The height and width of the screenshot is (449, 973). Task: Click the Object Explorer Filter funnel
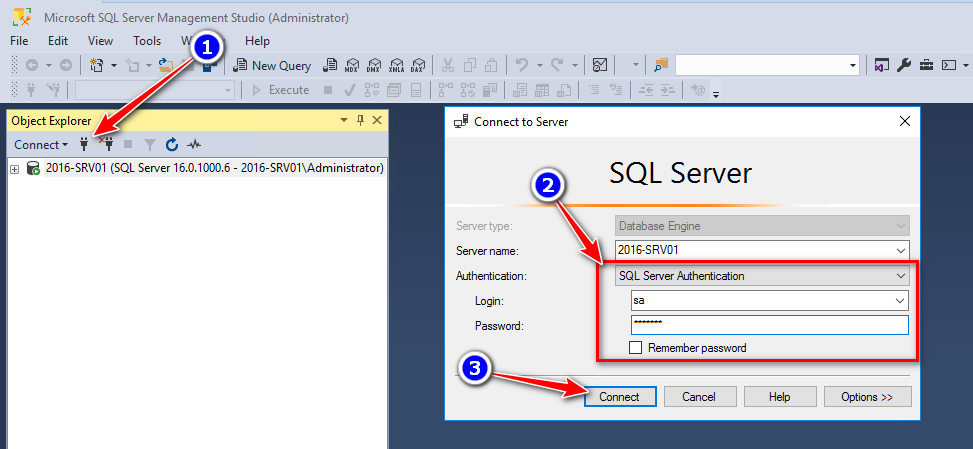[150, 144]
